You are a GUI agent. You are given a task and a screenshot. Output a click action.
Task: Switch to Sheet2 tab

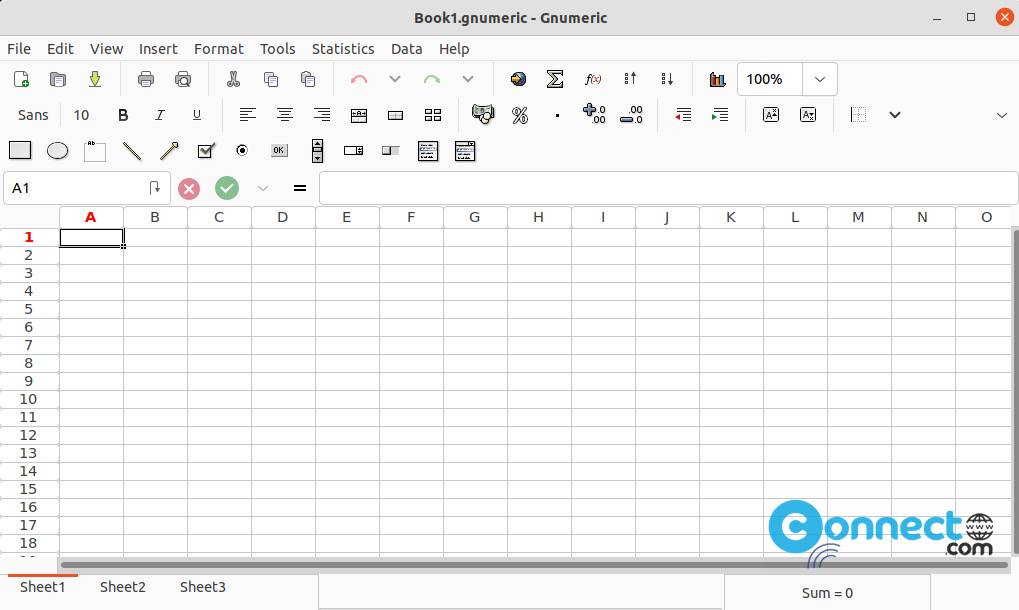click(123, 587)
